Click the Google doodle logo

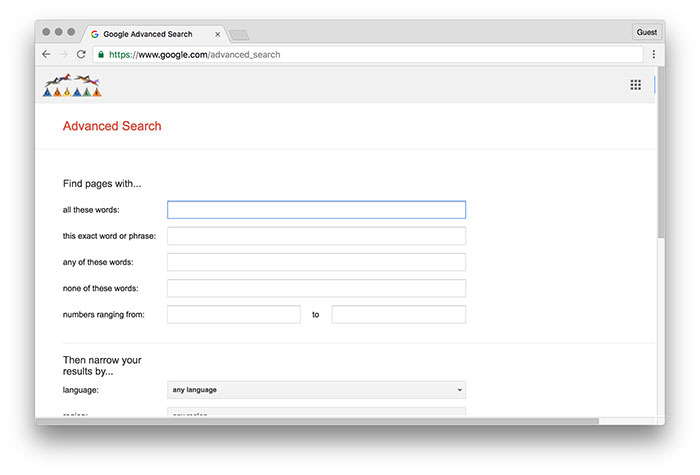(73, 86)
